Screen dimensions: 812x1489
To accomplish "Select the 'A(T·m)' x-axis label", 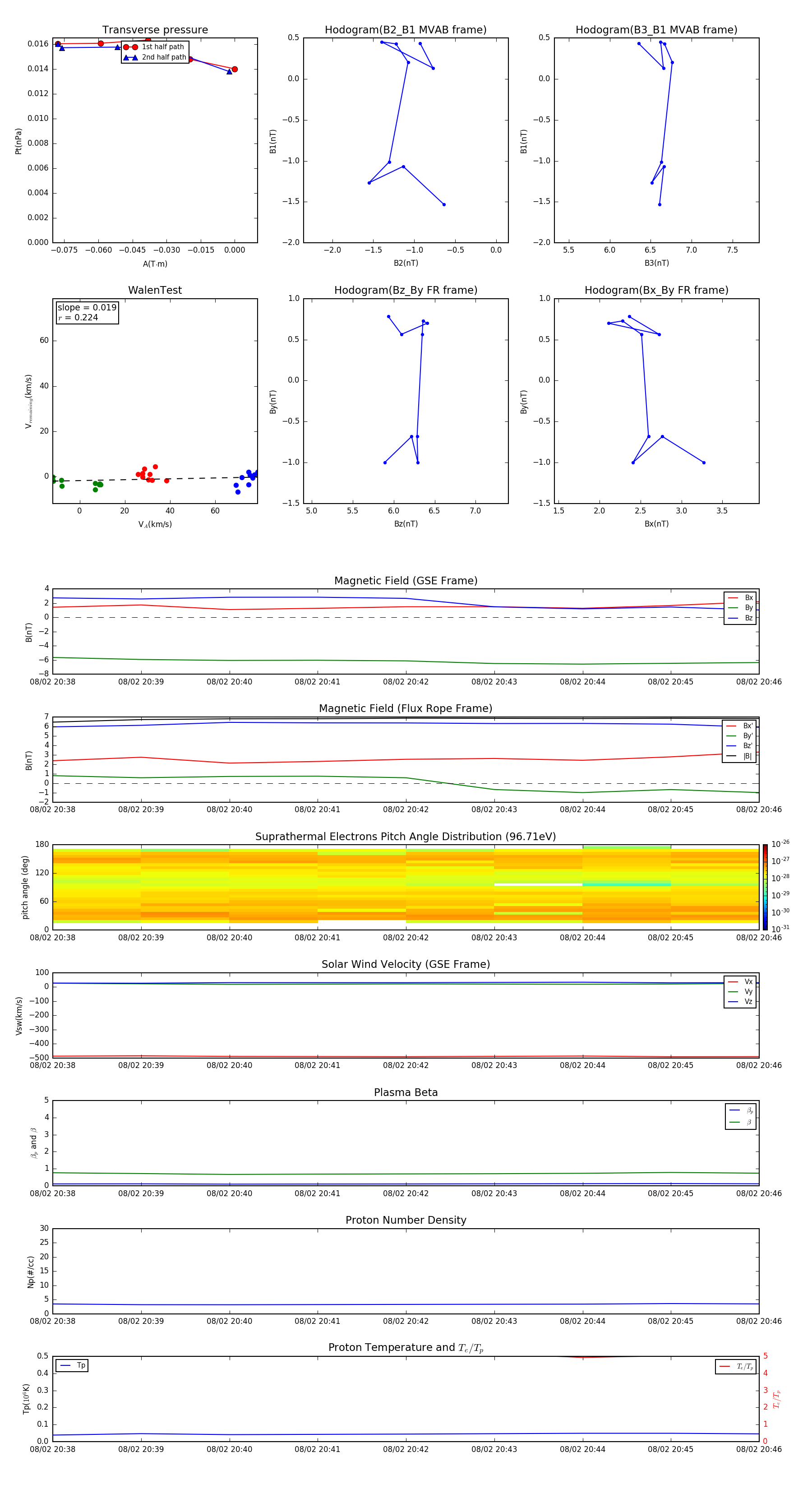I will pyautogui.click(x=155, y=264).
